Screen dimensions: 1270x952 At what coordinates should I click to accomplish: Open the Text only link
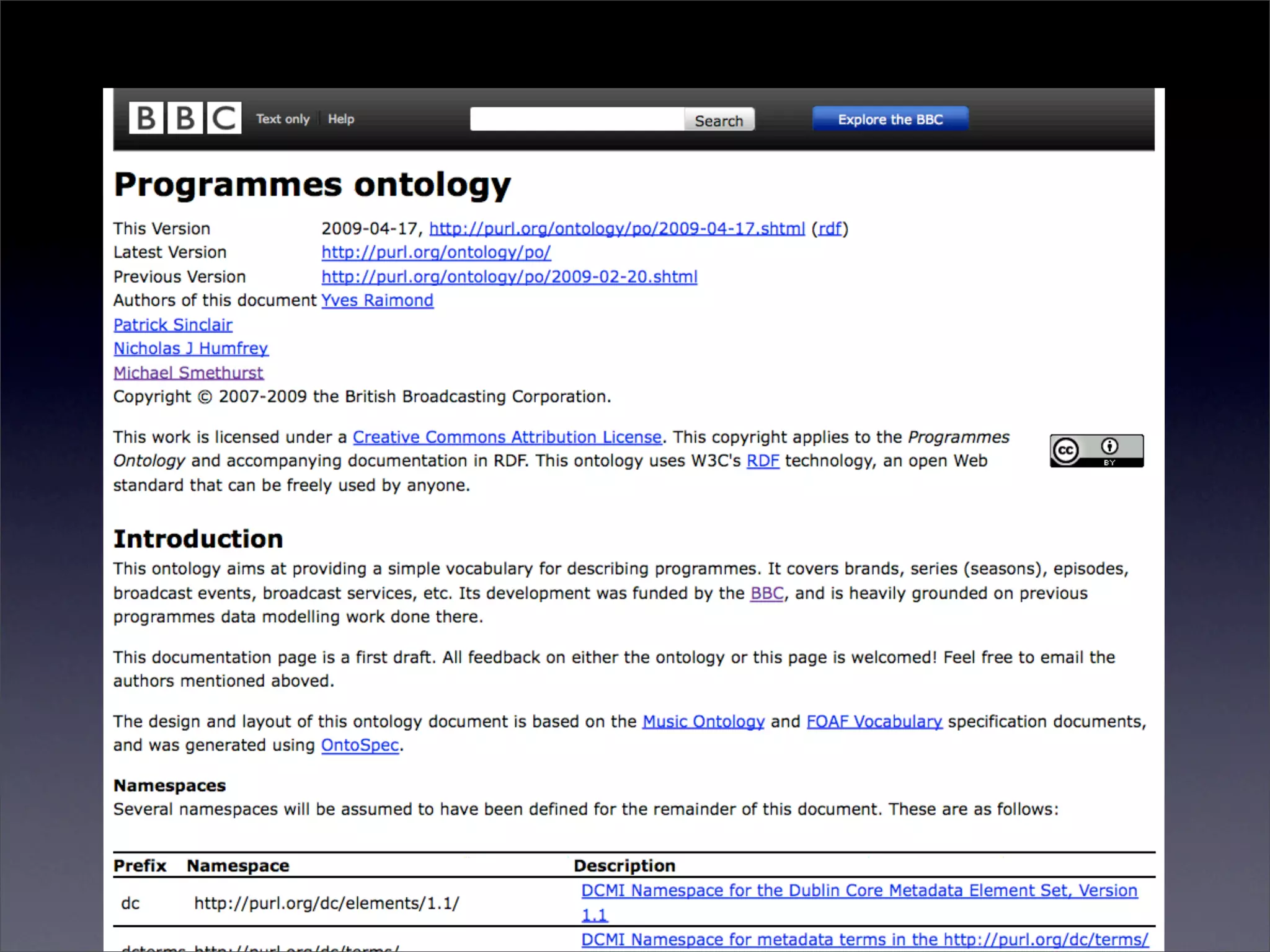click(x=283, y=119)
